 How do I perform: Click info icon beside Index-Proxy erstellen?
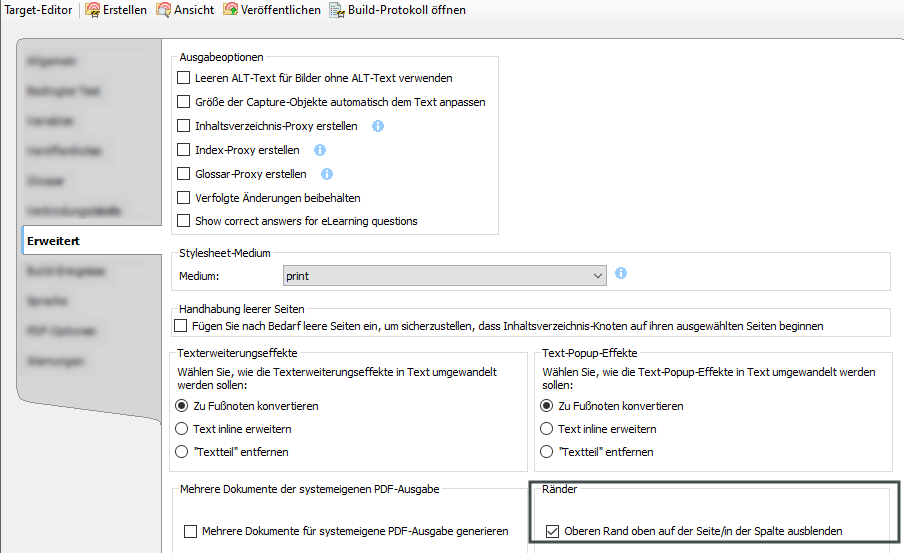320,150
